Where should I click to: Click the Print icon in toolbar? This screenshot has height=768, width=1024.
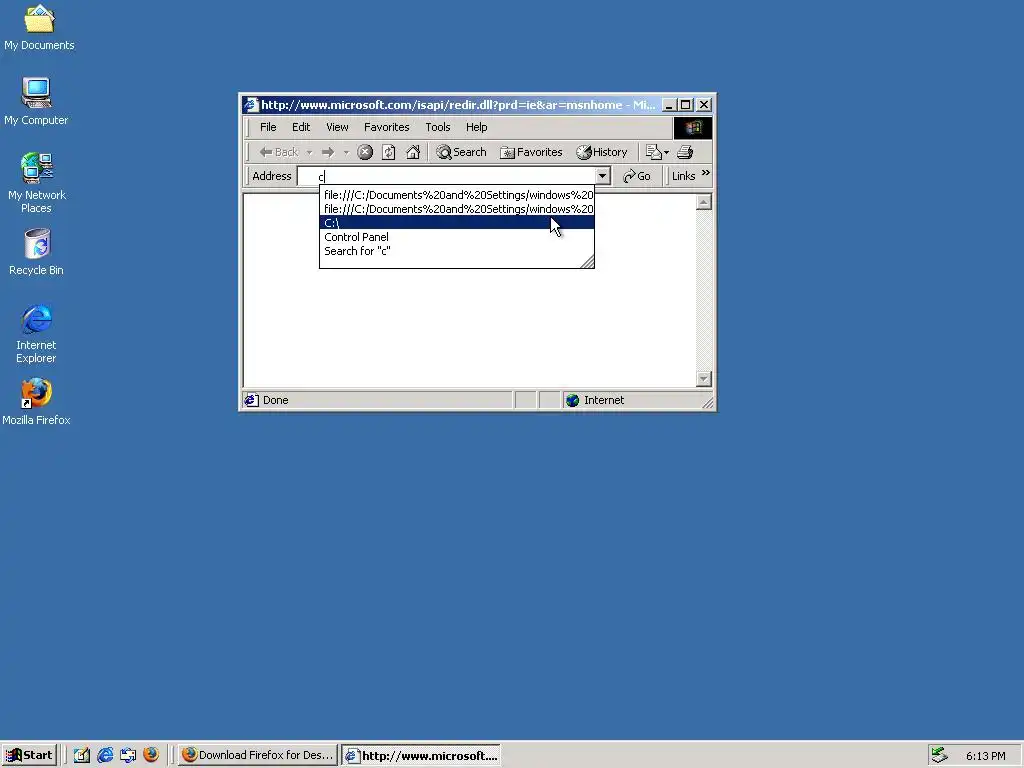pos(684,152)
